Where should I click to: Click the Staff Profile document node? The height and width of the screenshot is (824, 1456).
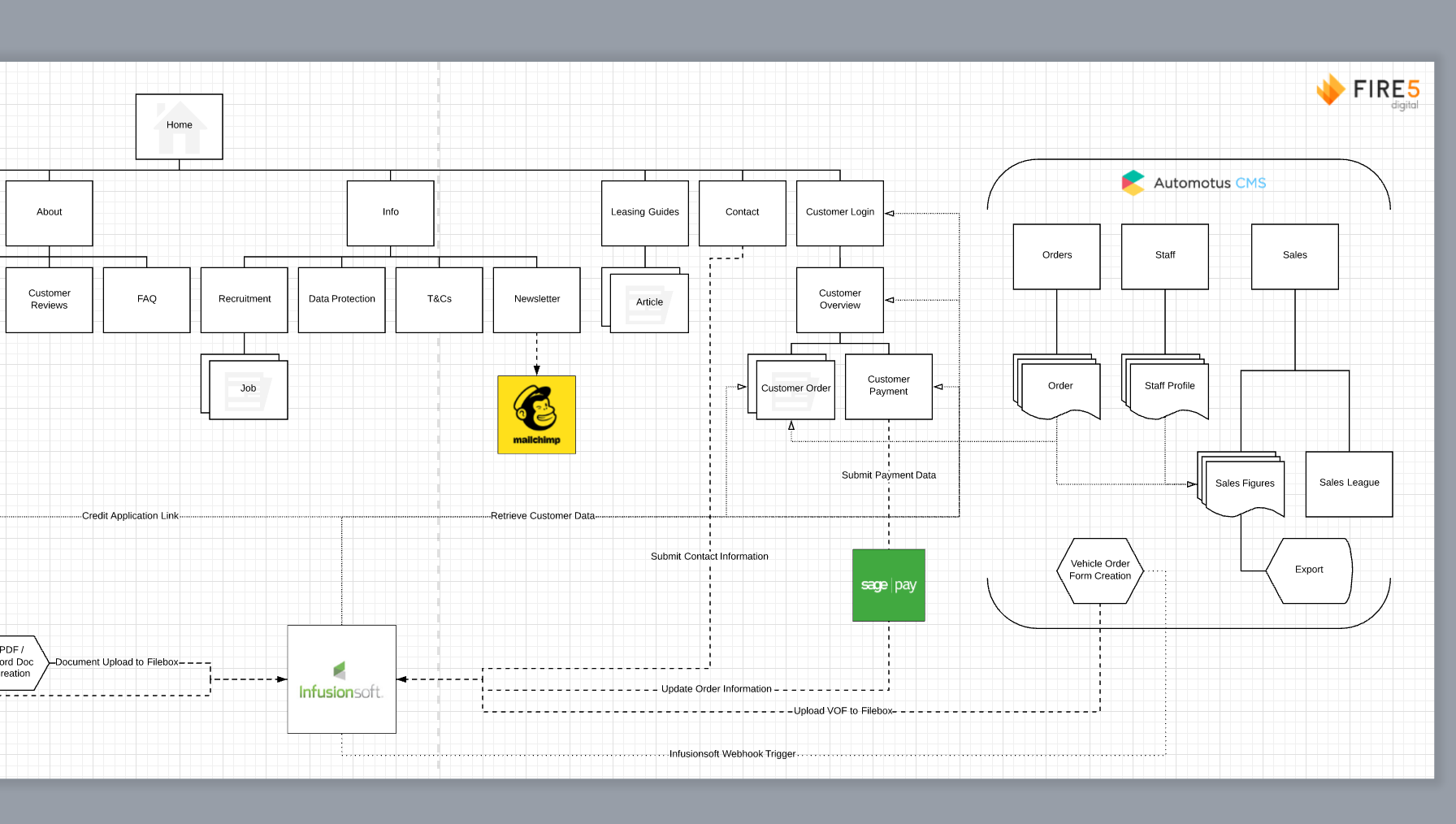point(1168,386)
